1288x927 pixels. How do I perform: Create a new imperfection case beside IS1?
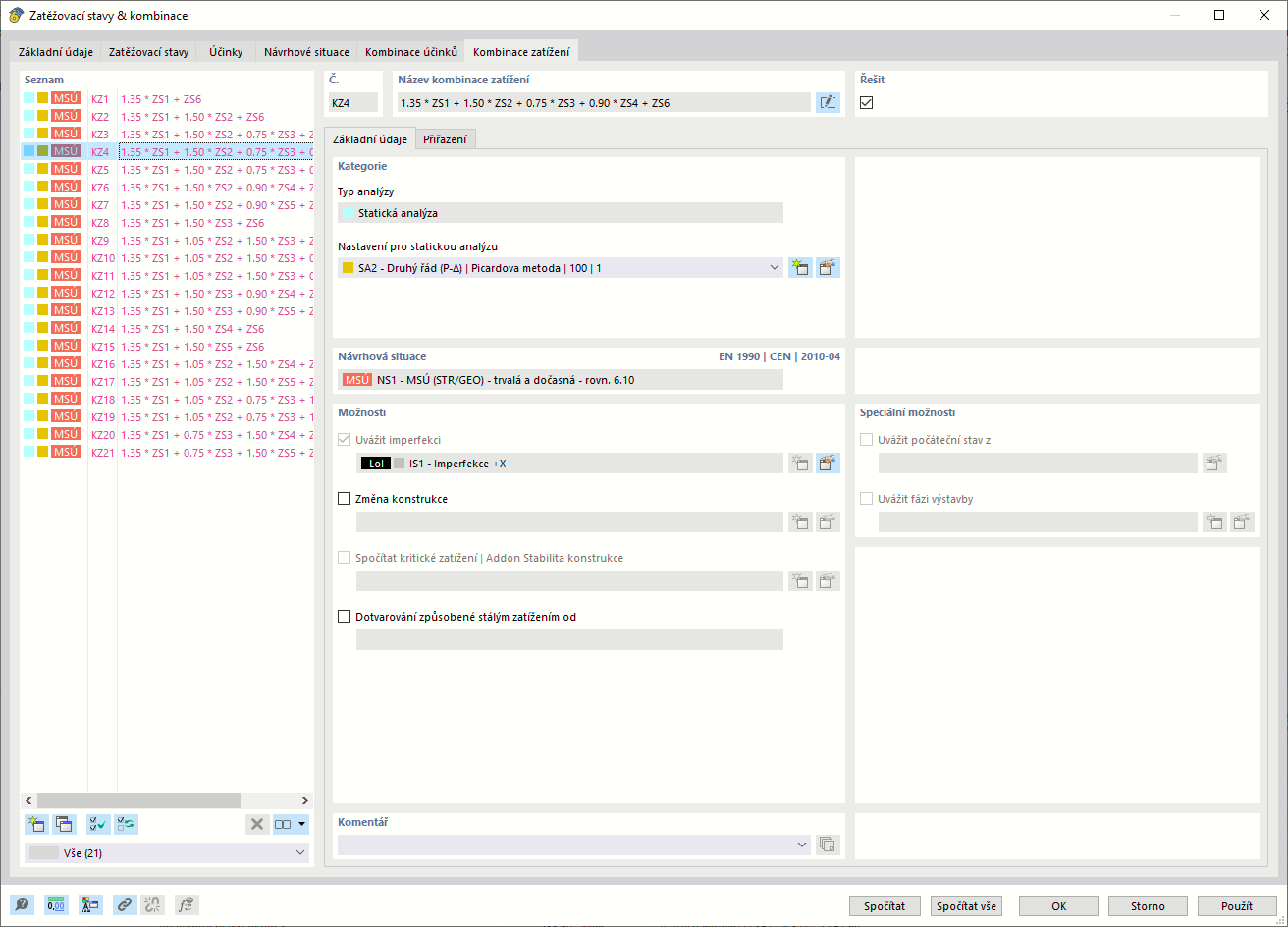[x=800, y=463]
